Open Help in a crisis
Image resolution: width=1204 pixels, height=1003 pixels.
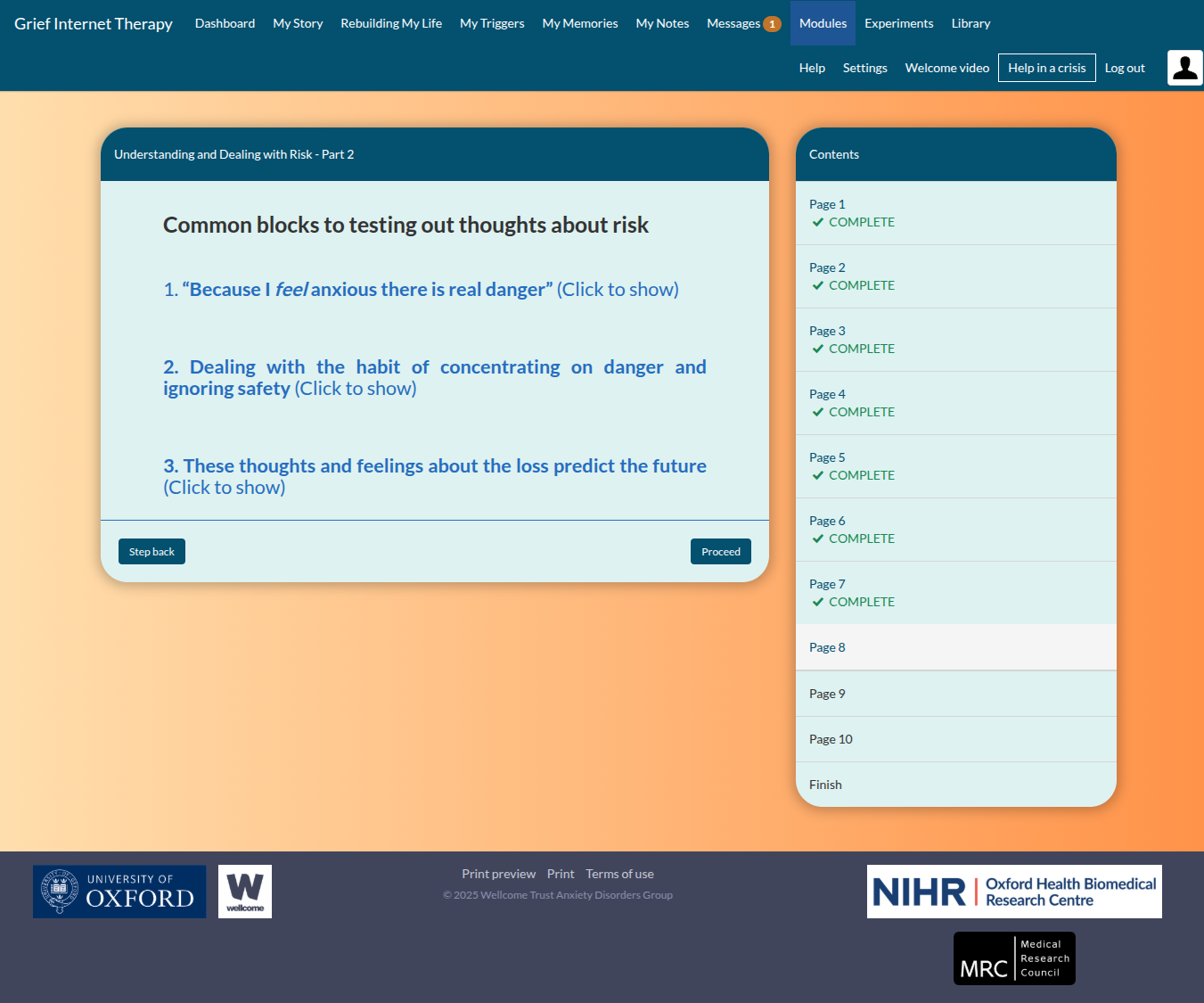click(x=1046, y=68)
